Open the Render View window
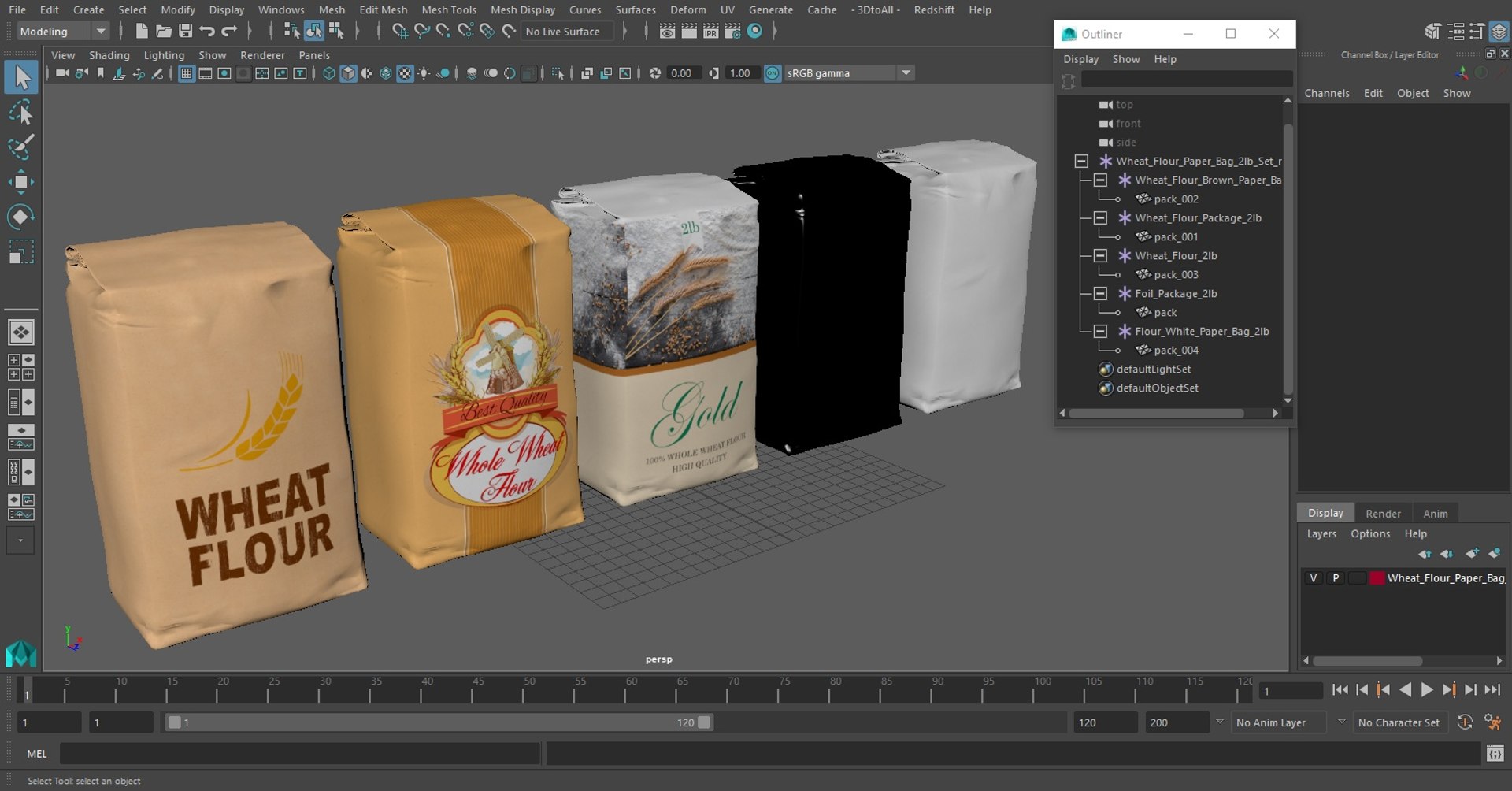1512x791 pixels. pos(667,31)
